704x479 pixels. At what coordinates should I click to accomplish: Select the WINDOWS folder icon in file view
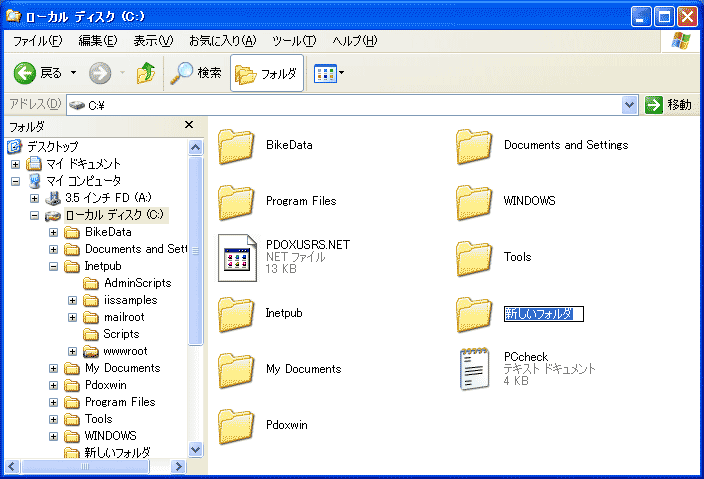[474, 202]
